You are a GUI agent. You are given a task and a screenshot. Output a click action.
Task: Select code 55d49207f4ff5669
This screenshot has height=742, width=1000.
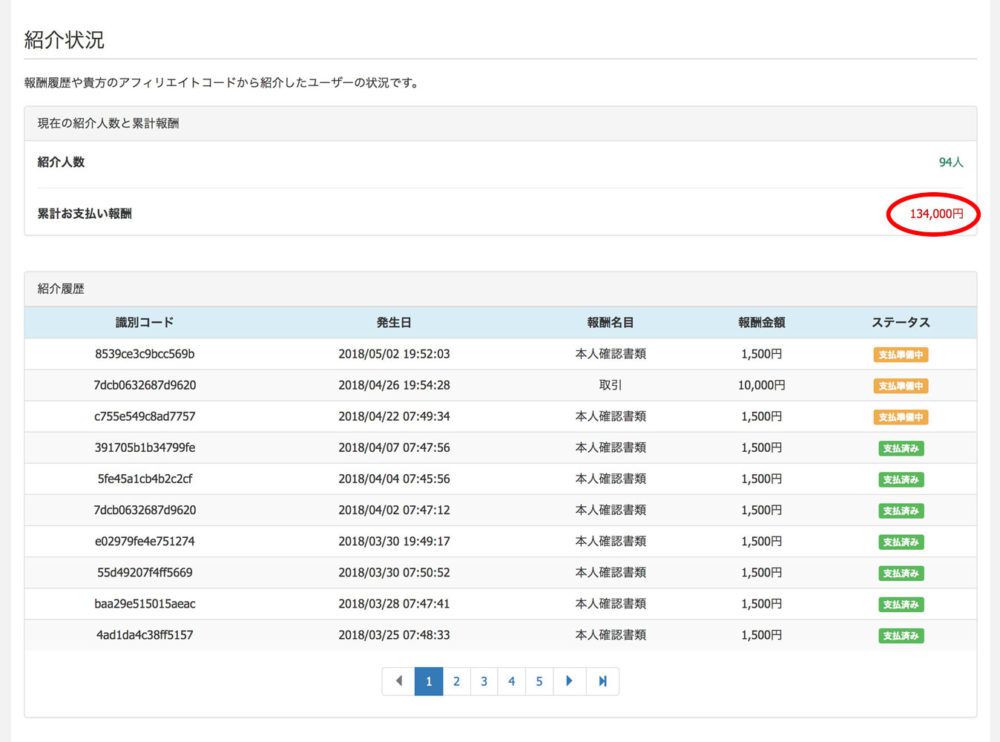coord(145,572)
